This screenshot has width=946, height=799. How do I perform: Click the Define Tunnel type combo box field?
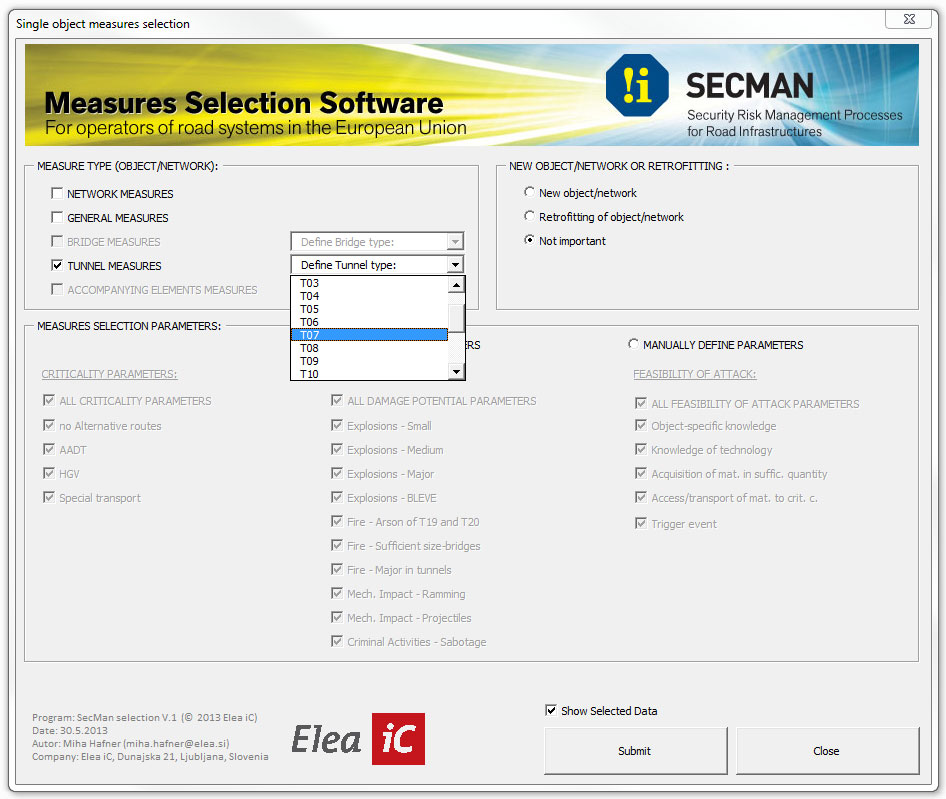click(x=368, y=265)
